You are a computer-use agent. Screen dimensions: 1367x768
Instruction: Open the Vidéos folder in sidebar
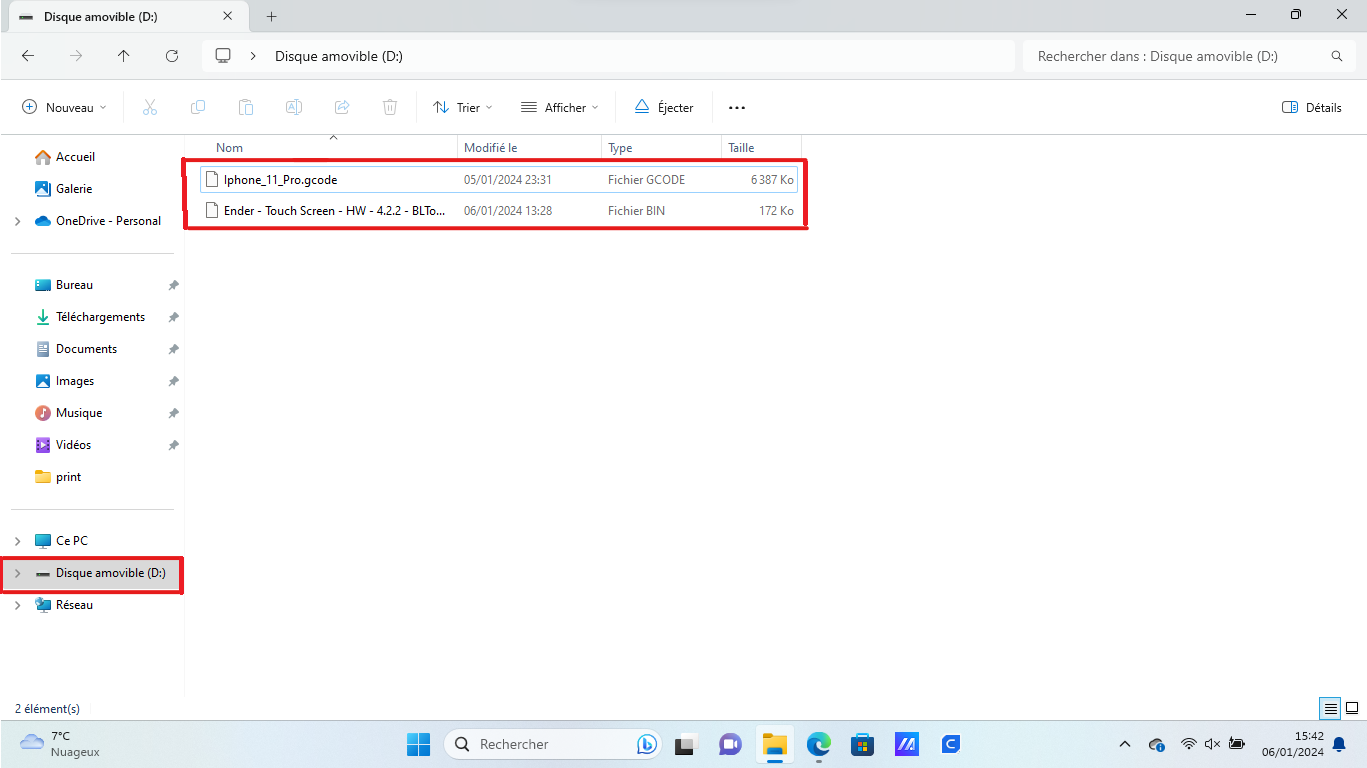73,445
